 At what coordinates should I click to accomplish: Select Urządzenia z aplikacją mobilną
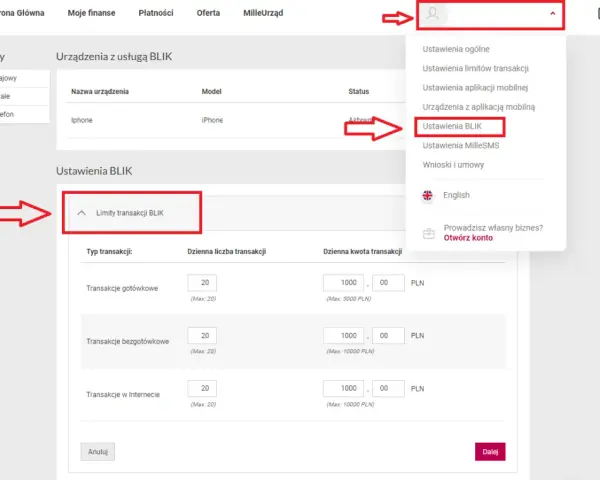coord(479,107)
